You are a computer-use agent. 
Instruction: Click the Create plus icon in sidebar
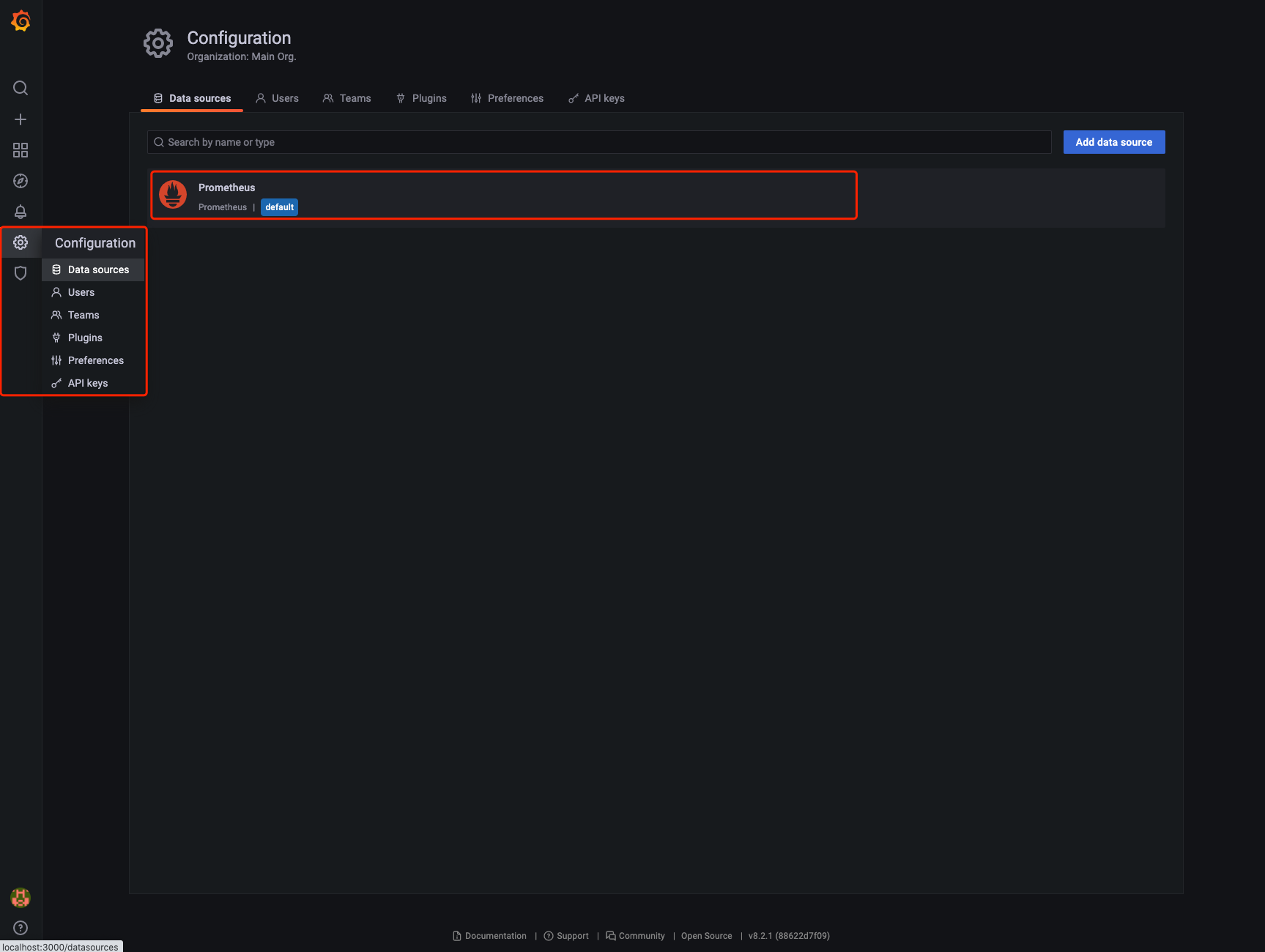click(x=21, y=119)
